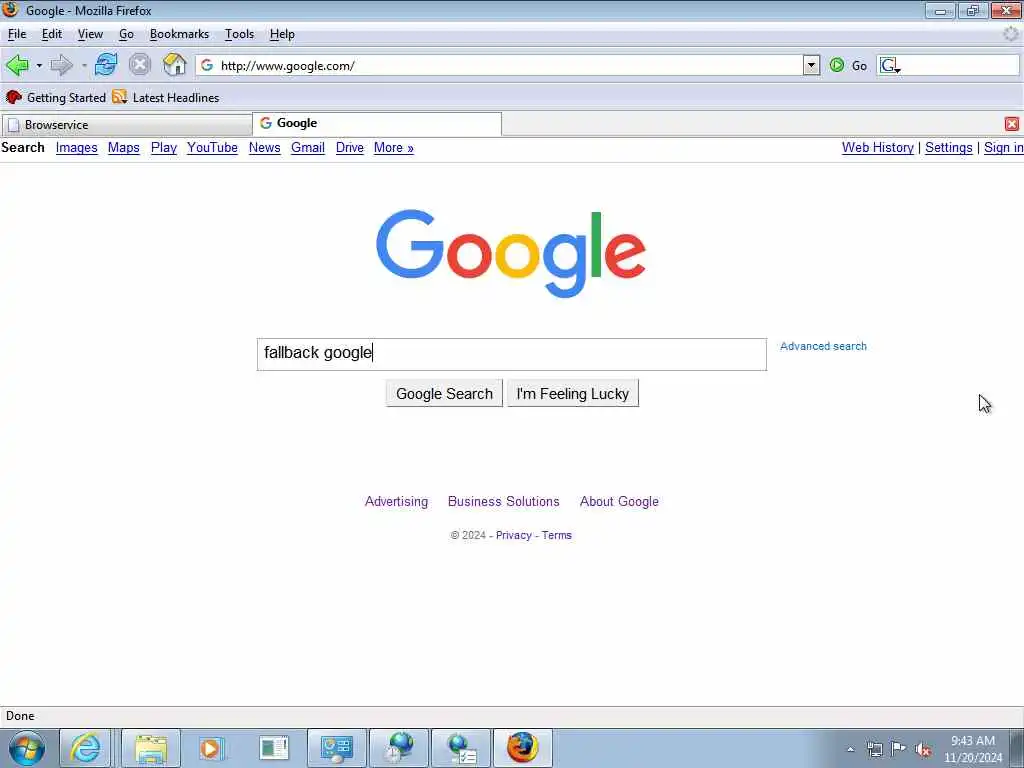Open the Gmail link
The height and width of the screenshot is (768, 1024).
pos(308,148)
